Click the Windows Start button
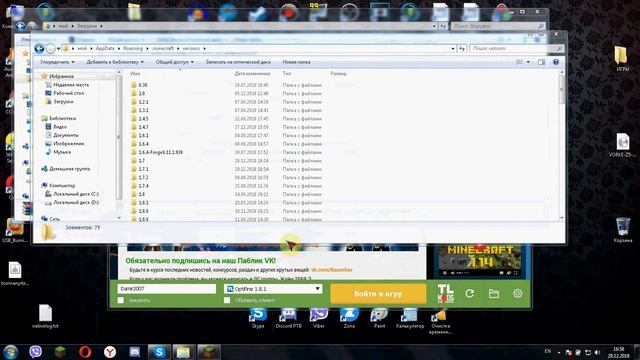640x360 pixels. [x=11, y=351]
